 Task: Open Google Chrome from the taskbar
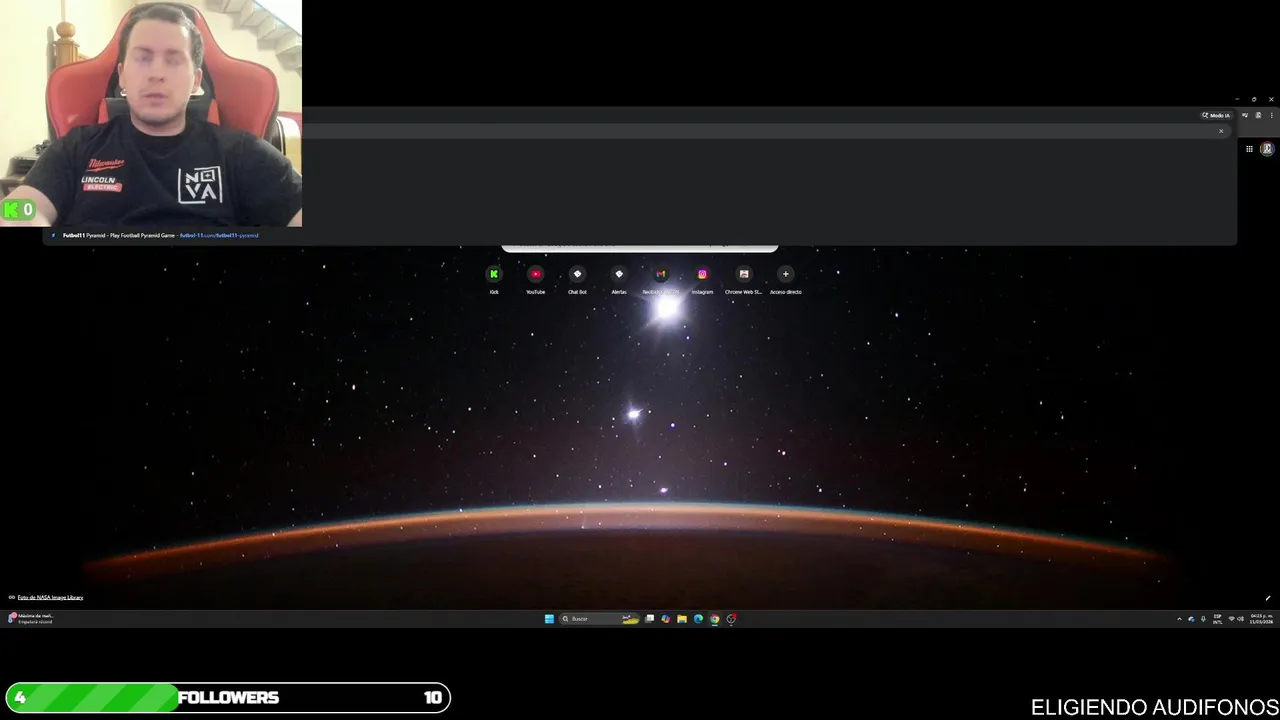point(714,619)
